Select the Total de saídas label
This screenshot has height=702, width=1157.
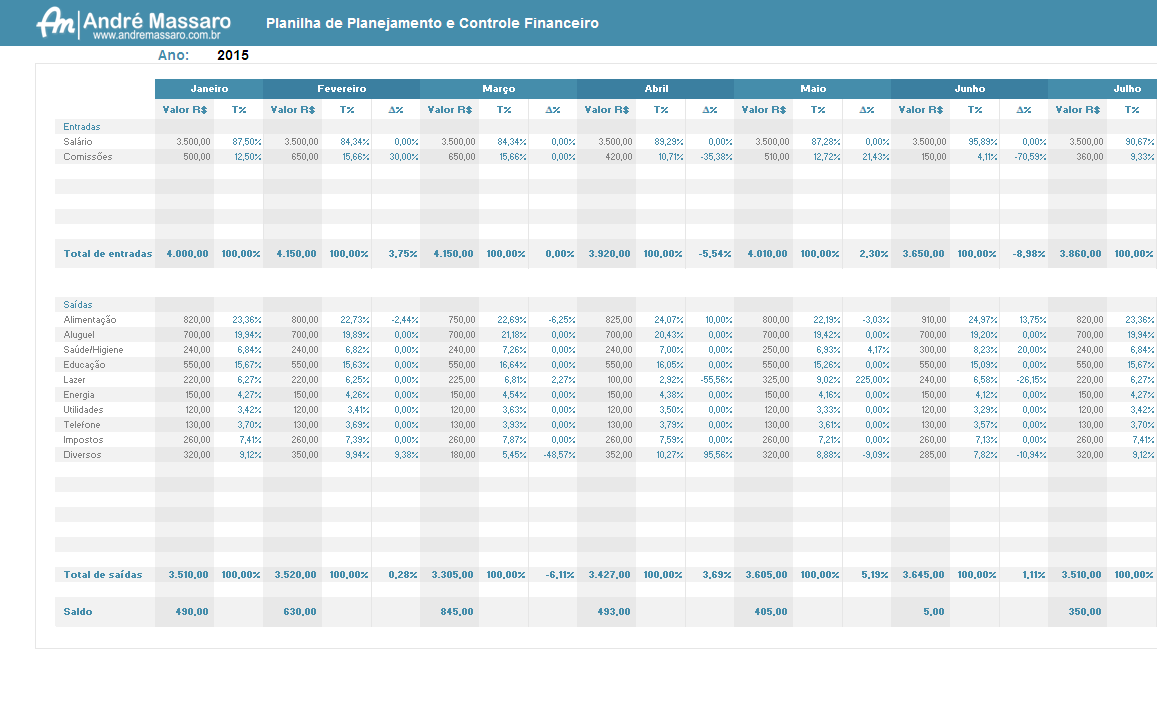(103, 574)
